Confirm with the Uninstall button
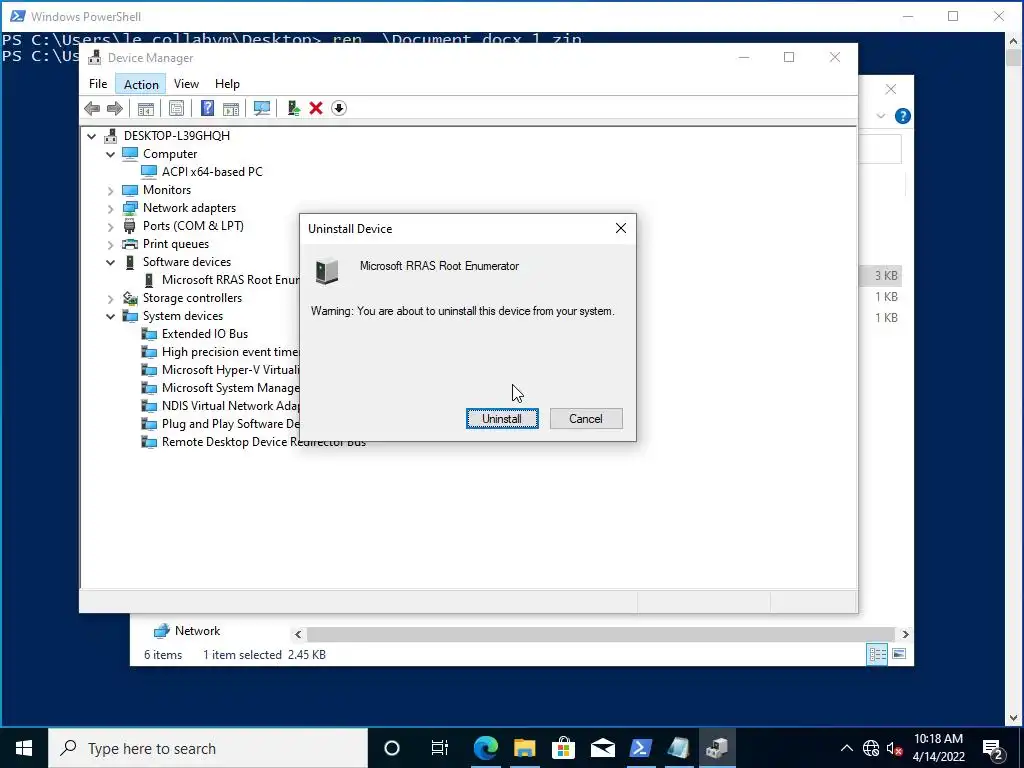This screenshot has height=768, width=1024. tap(502, 419)
